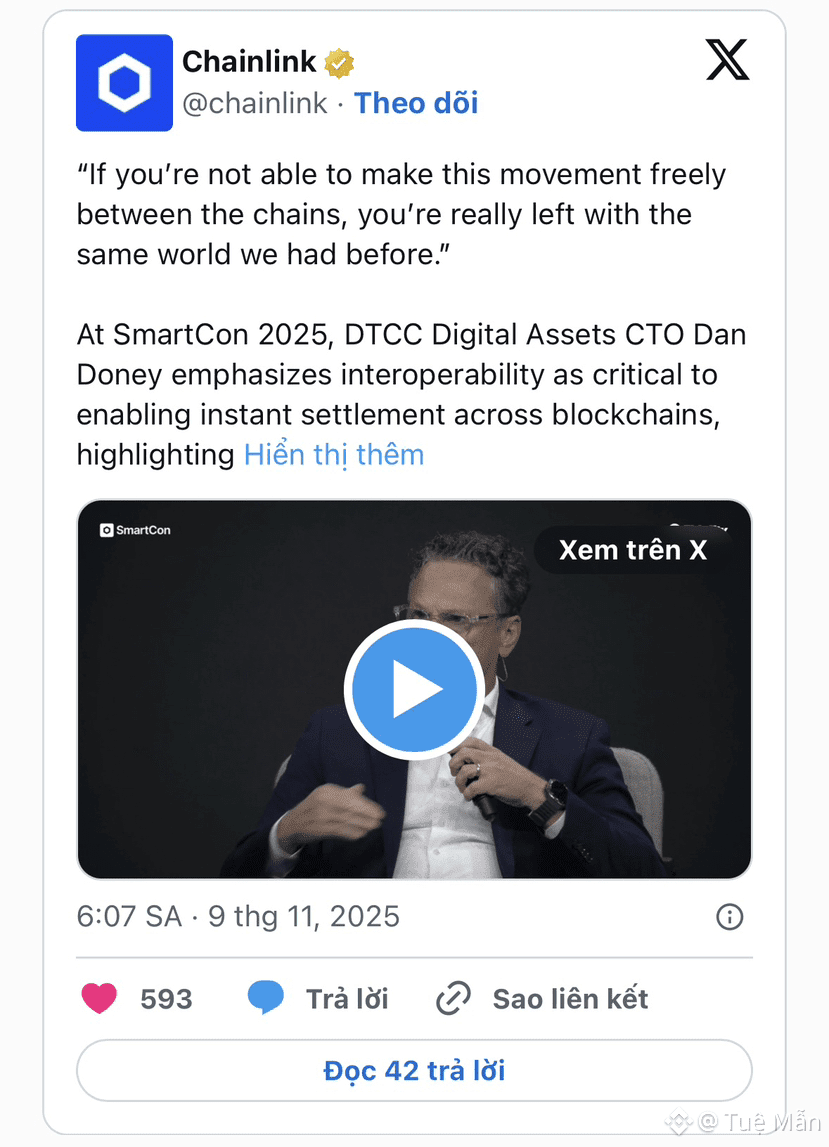Open the tweet info icon
The image size is (829, 1147).
point(730,916)
